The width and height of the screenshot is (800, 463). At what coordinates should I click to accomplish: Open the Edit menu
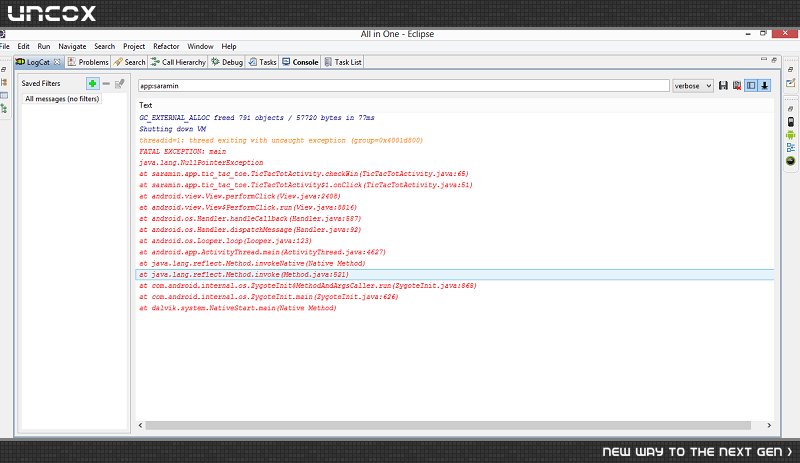pos(23,46)
